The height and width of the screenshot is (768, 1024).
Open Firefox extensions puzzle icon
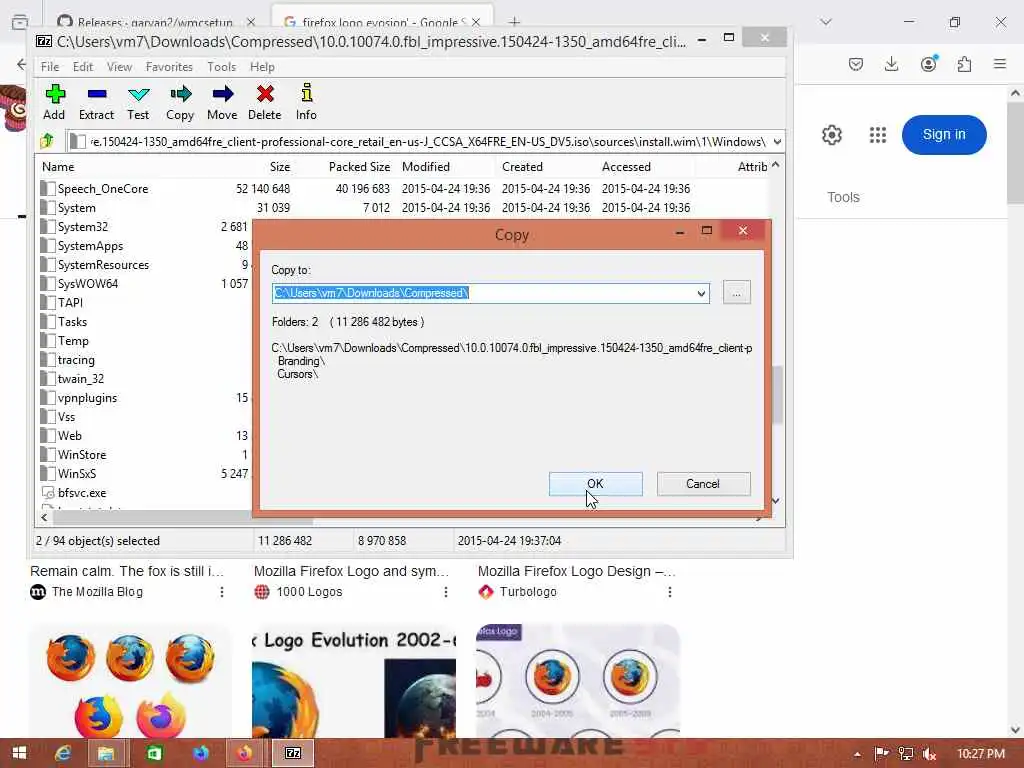tap(964, 64)
